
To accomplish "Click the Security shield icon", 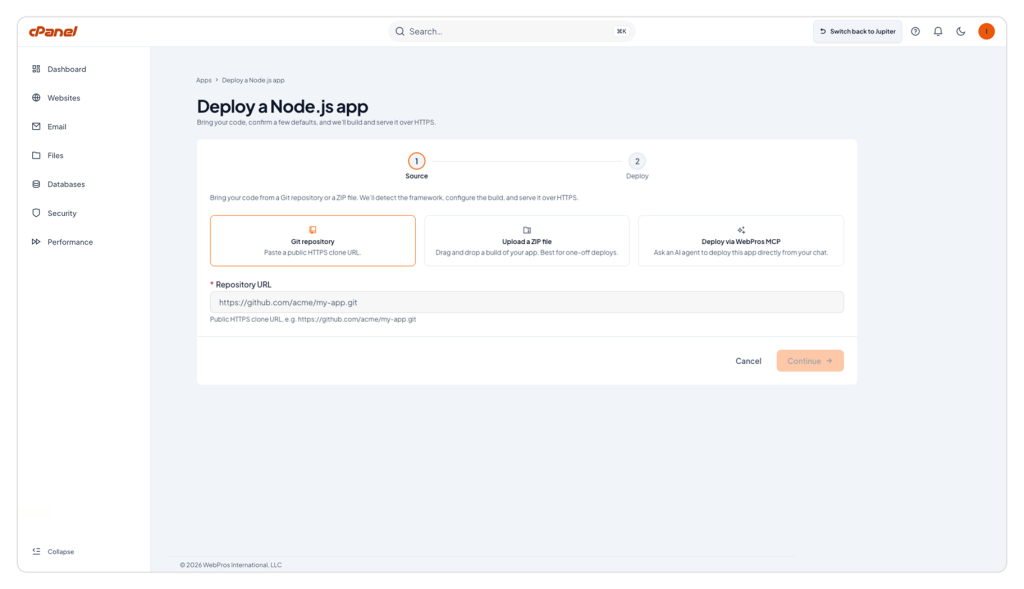I will (x=36, y=213).
